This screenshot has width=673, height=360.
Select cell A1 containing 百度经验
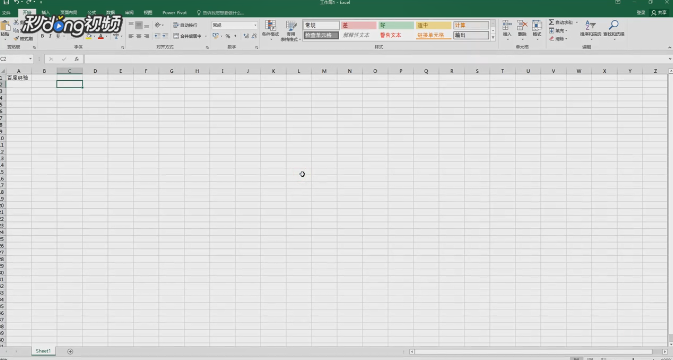tap(18, 78)
